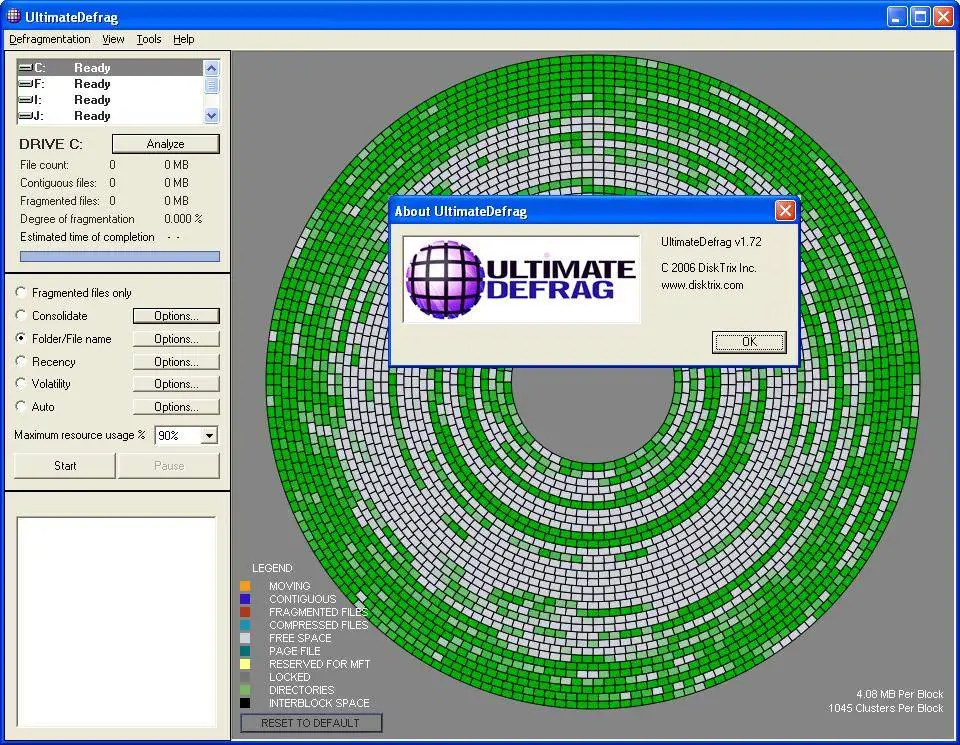Click the Start button
This screenshot has width=960, height=745.
65,466
